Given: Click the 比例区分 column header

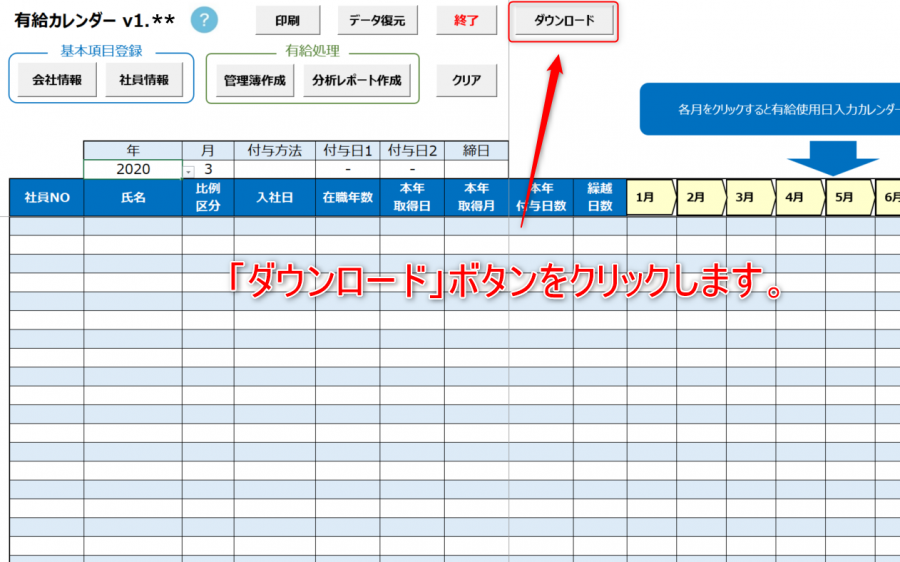Looking at the screenshot, I should (208, 197).
